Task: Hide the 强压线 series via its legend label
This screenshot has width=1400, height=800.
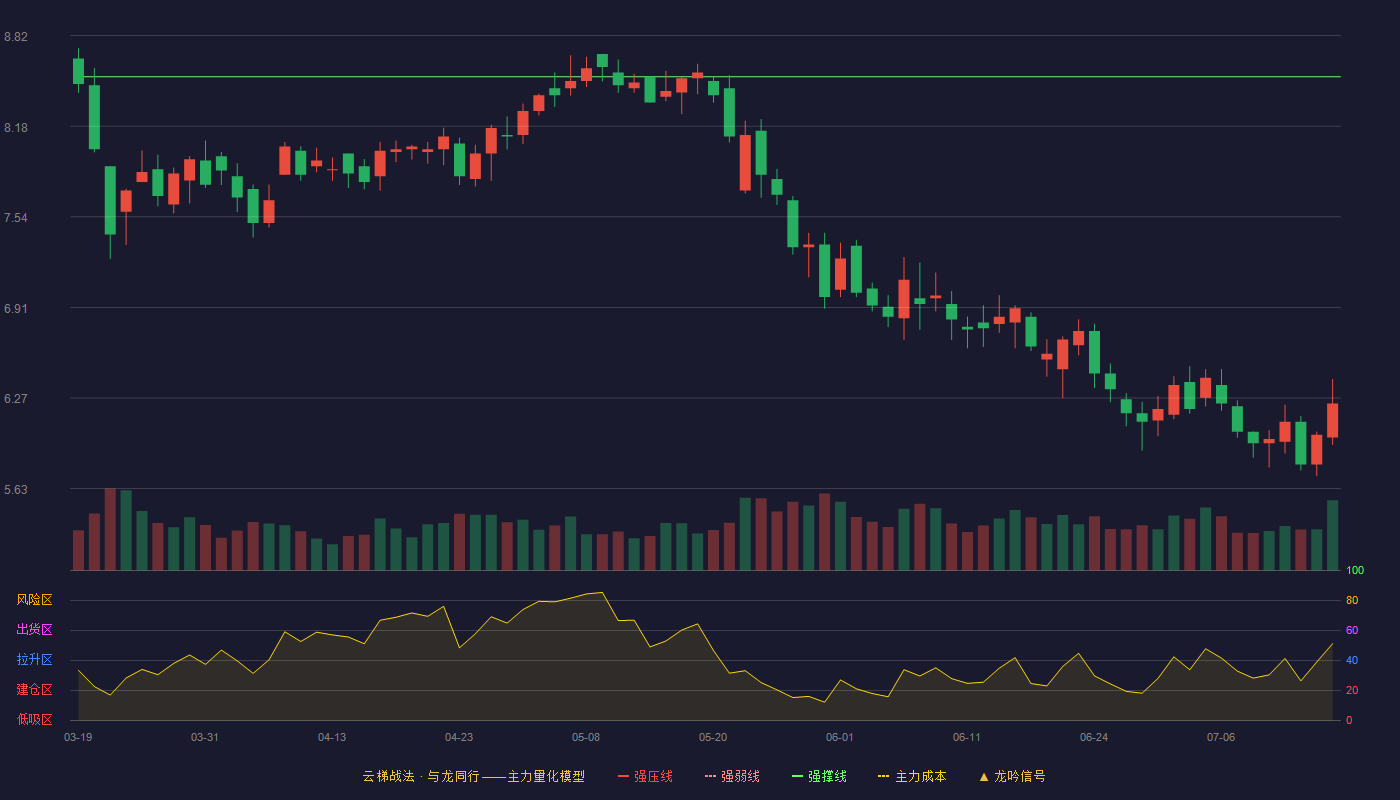Action: pos(653,776)
